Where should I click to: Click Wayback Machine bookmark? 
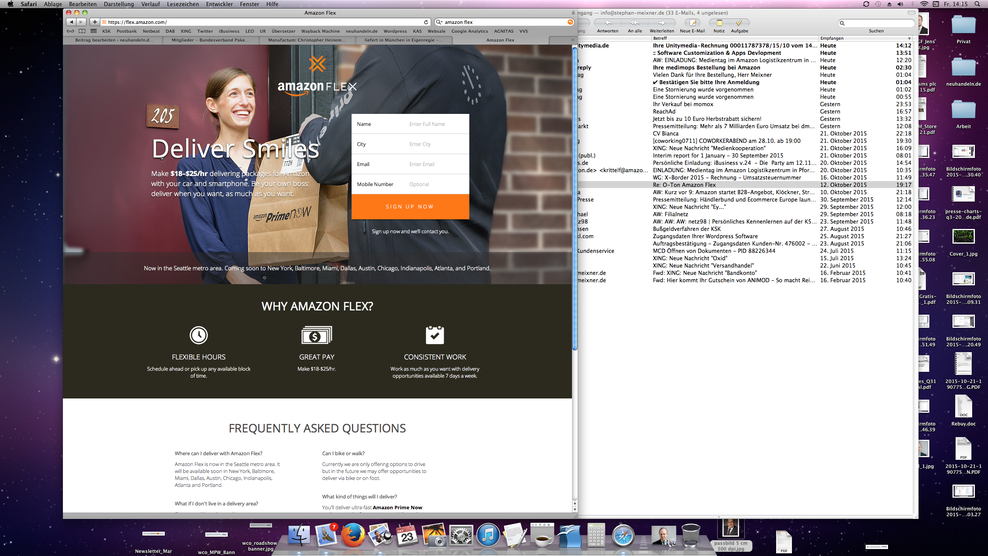point(320,31)
